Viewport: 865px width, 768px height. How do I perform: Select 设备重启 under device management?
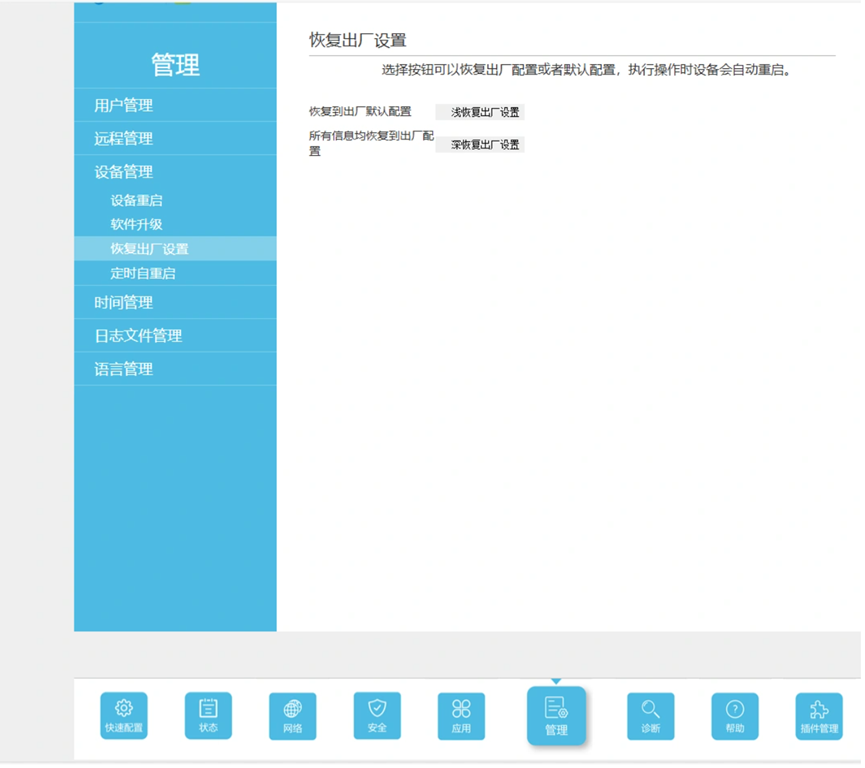(x=137, y=201)
